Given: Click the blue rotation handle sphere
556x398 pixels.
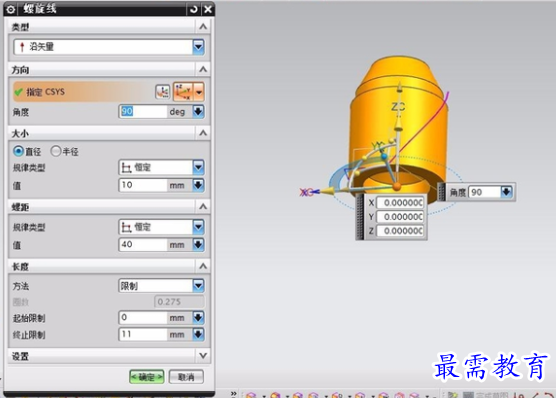Looking at the screenshot, I should pos(384,156).
